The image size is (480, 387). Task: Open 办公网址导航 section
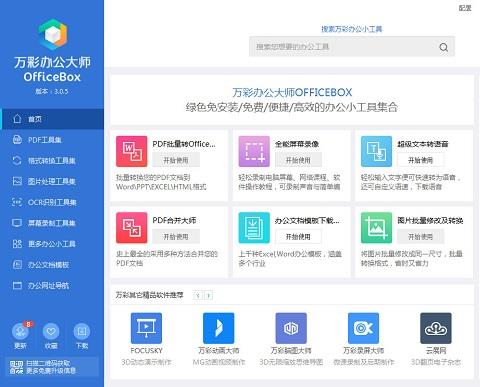[x=52, y=285]
